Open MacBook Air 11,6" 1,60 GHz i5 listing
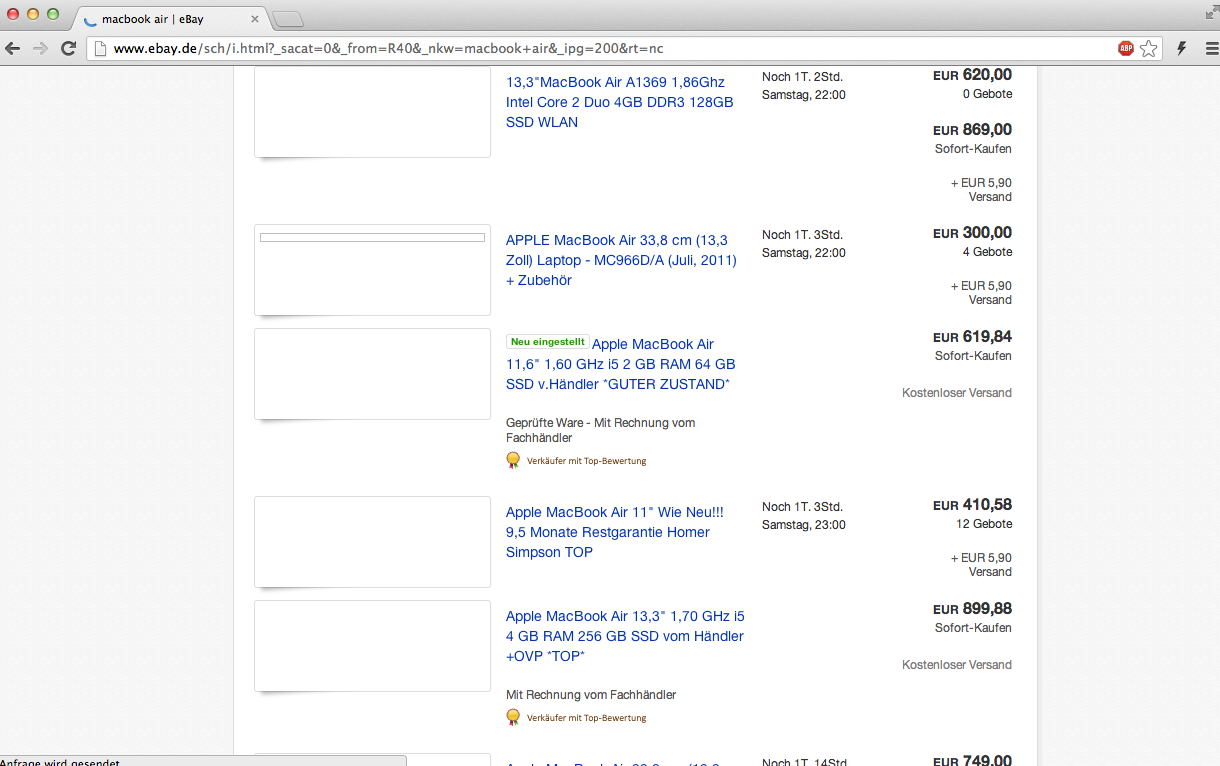Screen dimensions: 1220x766 click(x=620, y=364)
